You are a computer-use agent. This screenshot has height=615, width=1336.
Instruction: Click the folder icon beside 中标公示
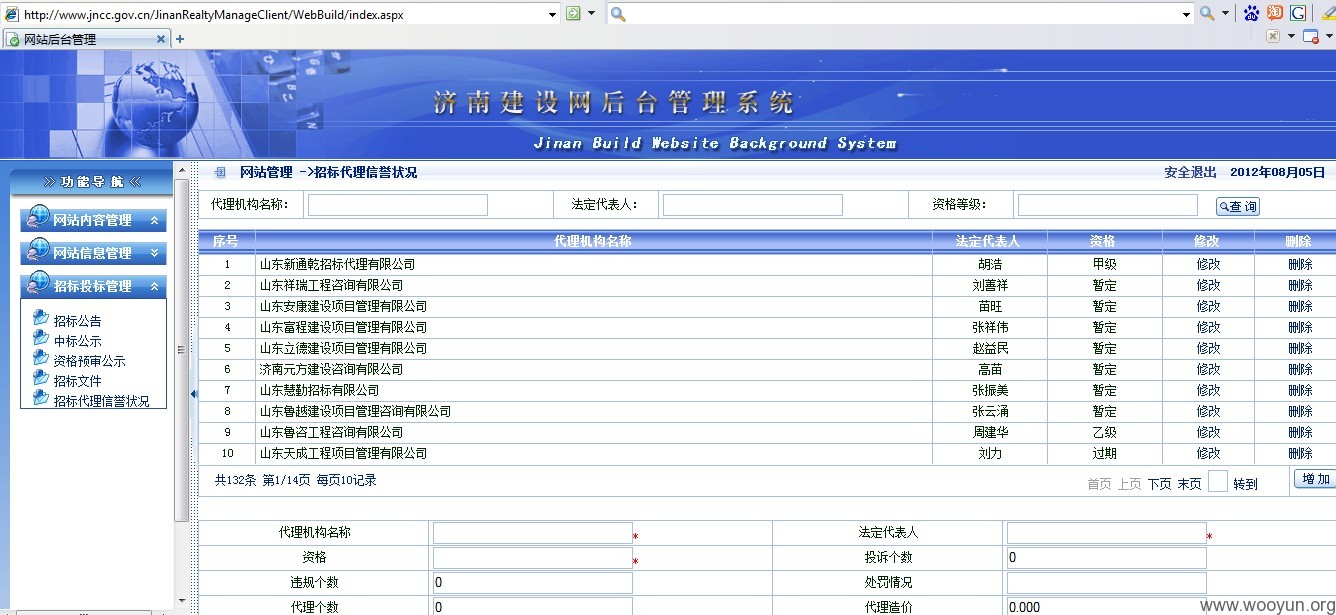click(x=40, y=339)
